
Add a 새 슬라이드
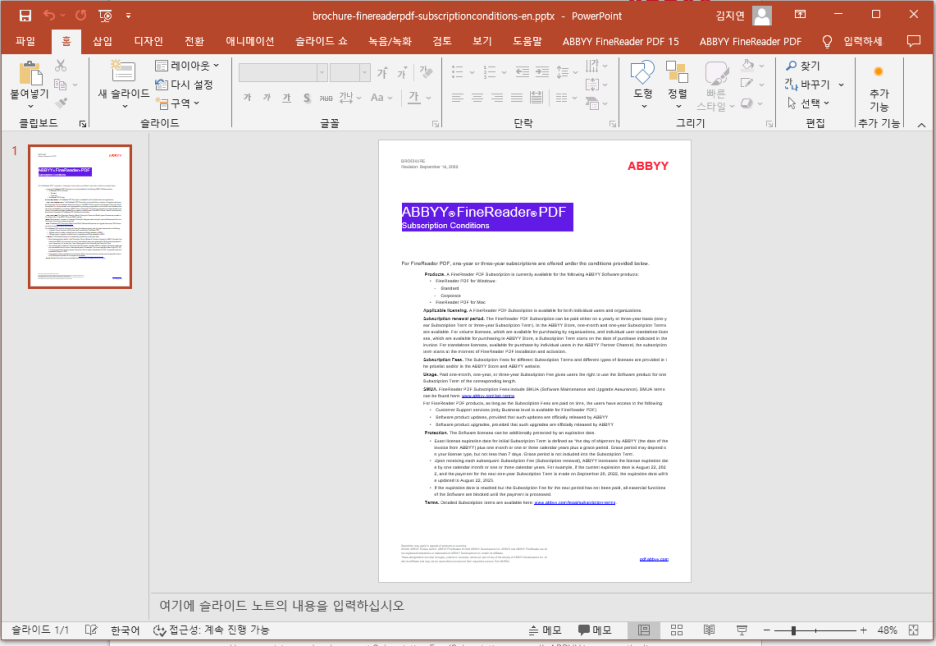pyautogui.click(x=124, y=82)
